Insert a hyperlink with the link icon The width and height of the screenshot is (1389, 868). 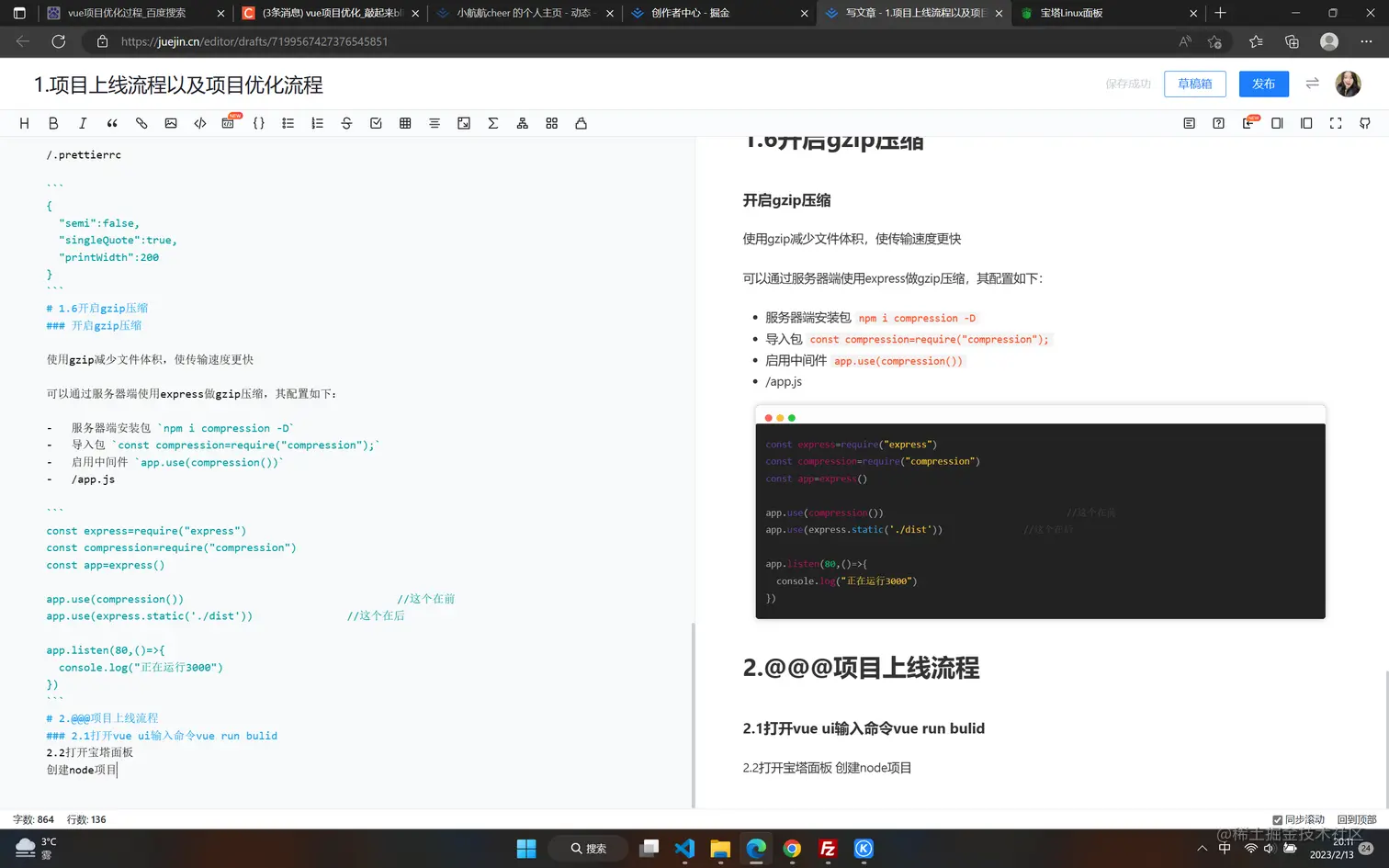click(141, 123)
